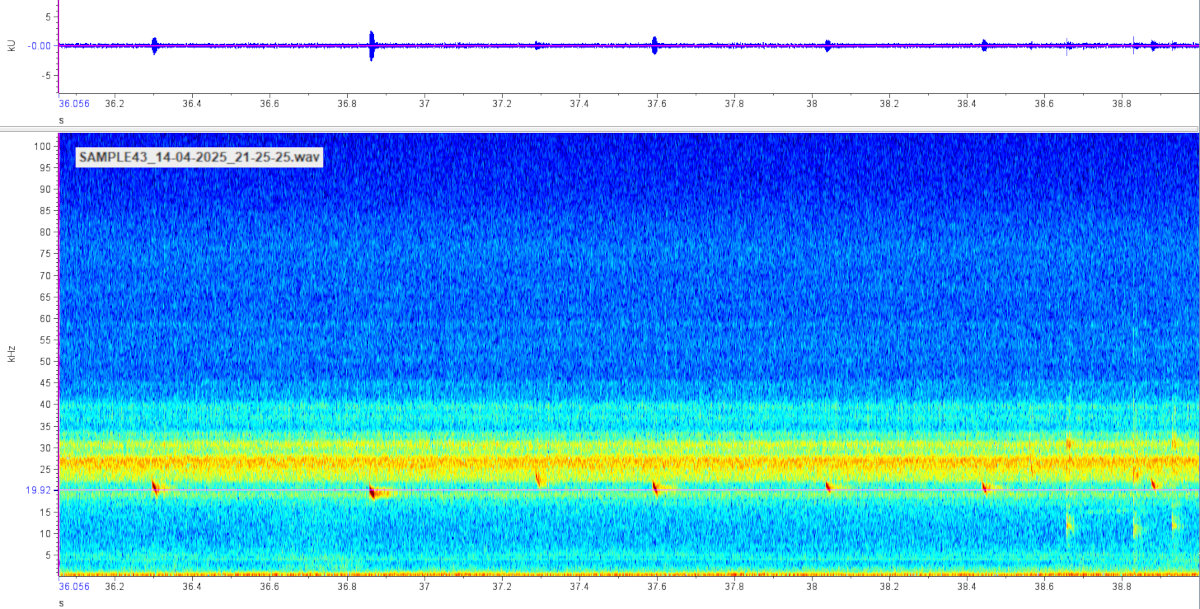
Task: Select the bat call pulse near 36.3 s in spectrogram
Action: pos(155,487)
